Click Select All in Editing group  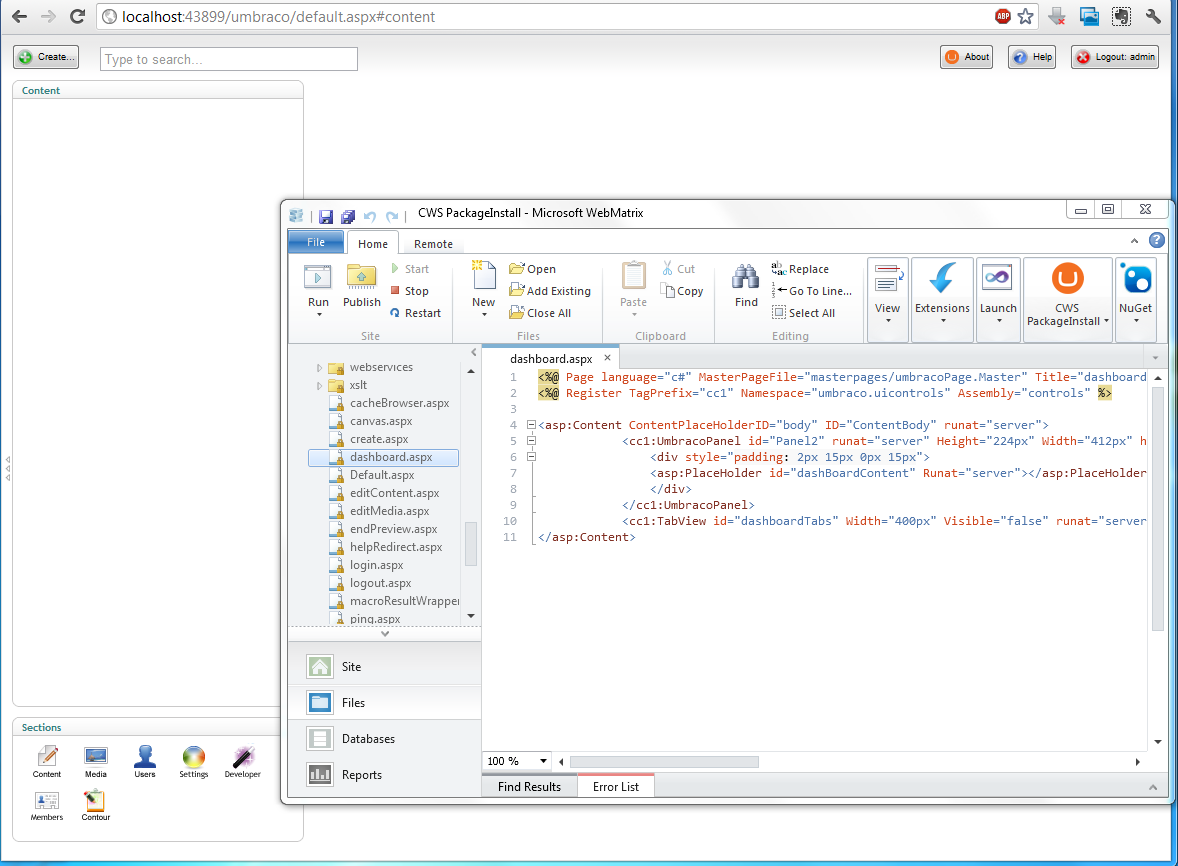[804, 312]
